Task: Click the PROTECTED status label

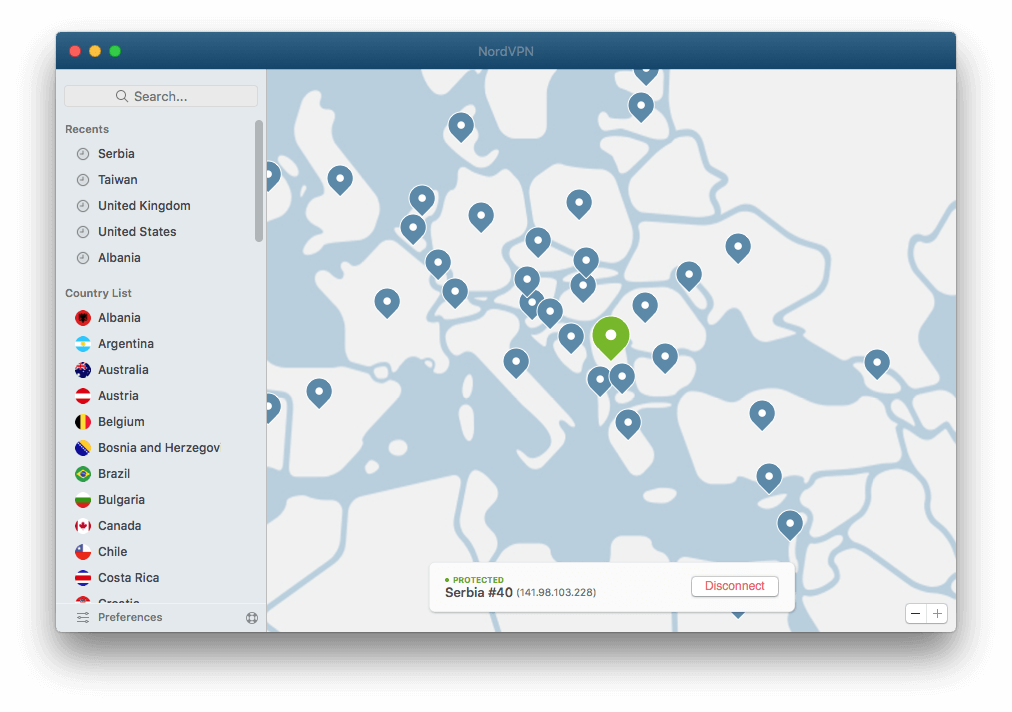Action: 478,580
